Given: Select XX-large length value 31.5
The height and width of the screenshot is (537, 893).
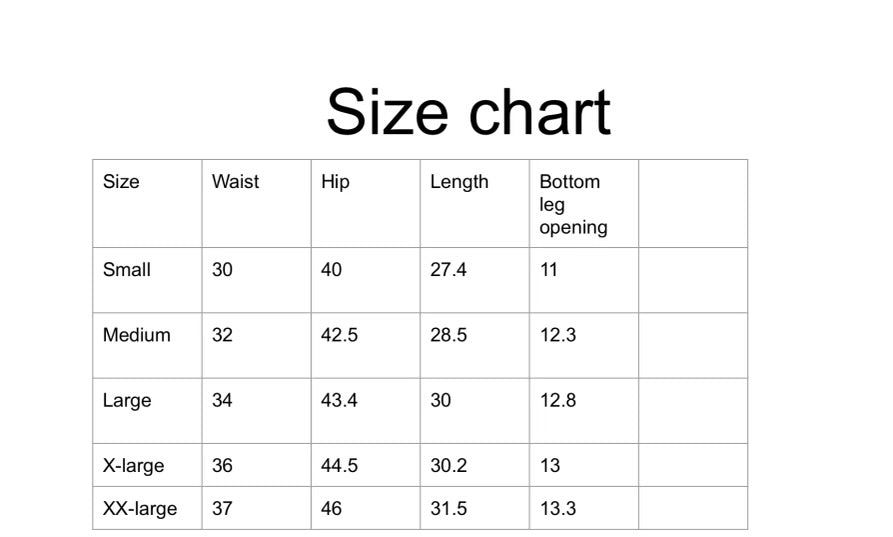Looking at the screenshot, I should coord(448,509).
